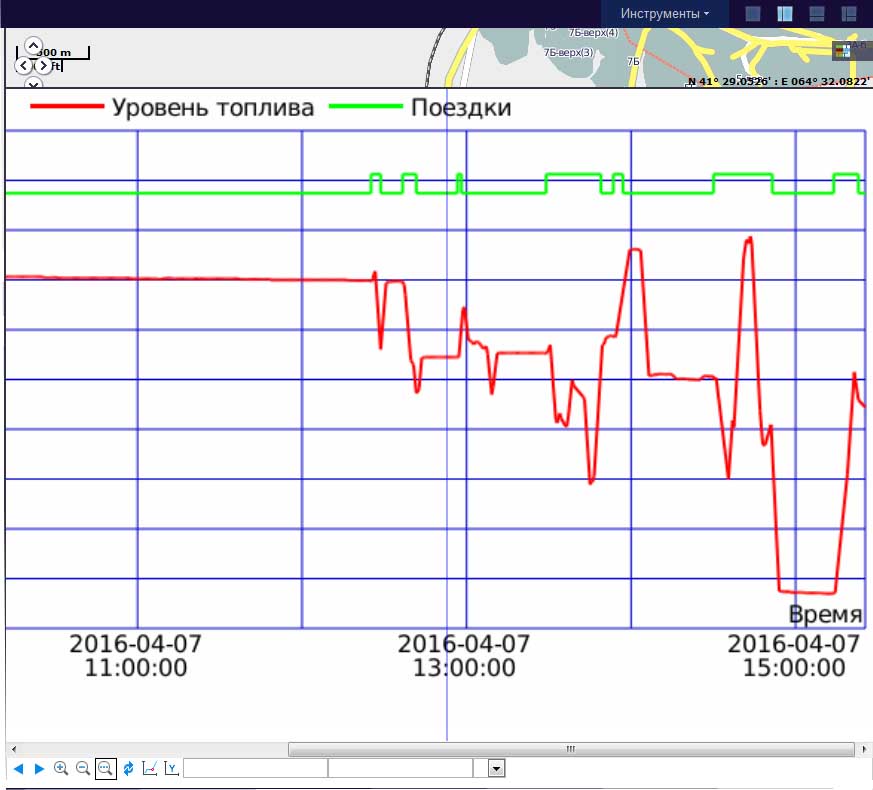Open the Инструменты dropdown menu

[x=664, y=14]
